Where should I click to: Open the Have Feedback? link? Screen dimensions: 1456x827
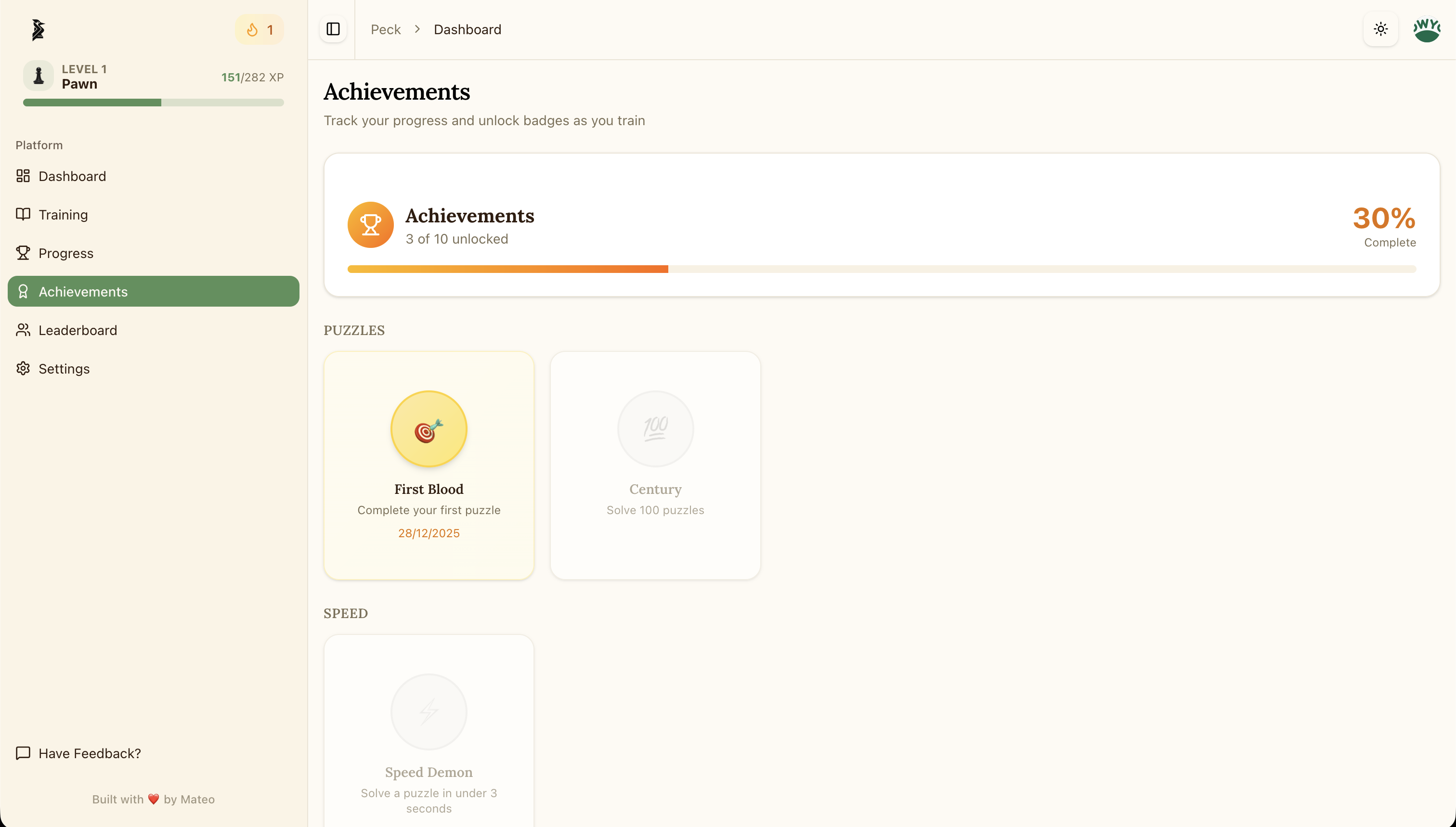coord(89,753)
